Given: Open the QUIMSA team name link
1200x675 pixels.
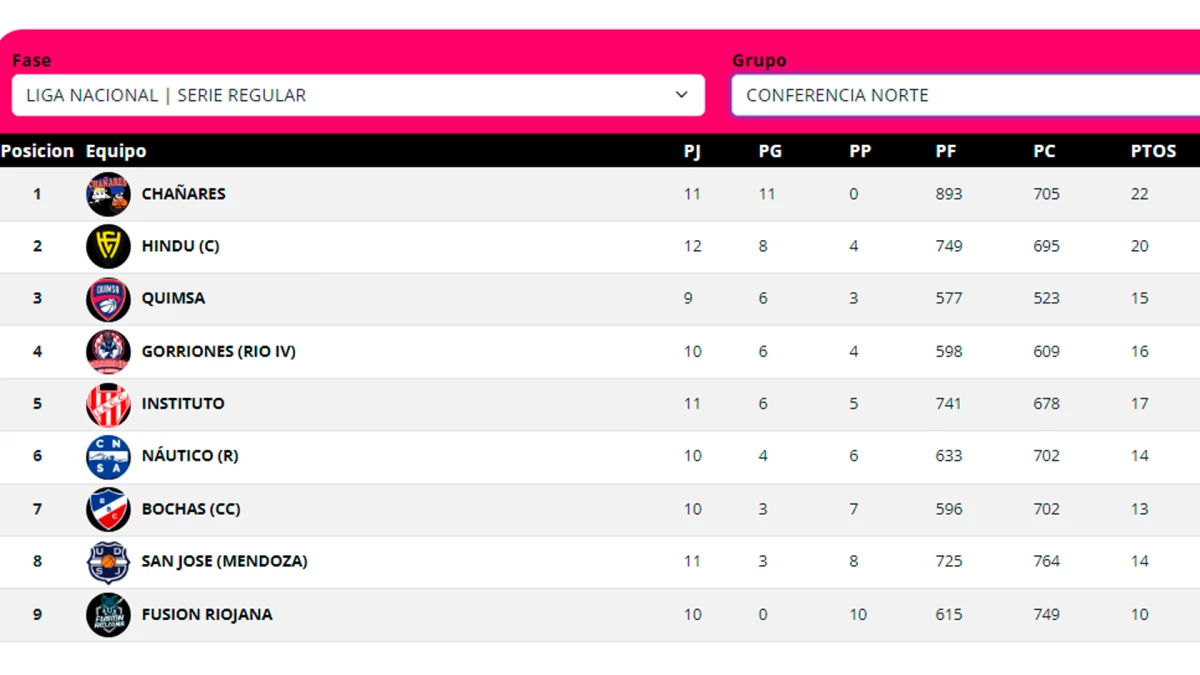Looking at the screenshot, I should 173,299.
